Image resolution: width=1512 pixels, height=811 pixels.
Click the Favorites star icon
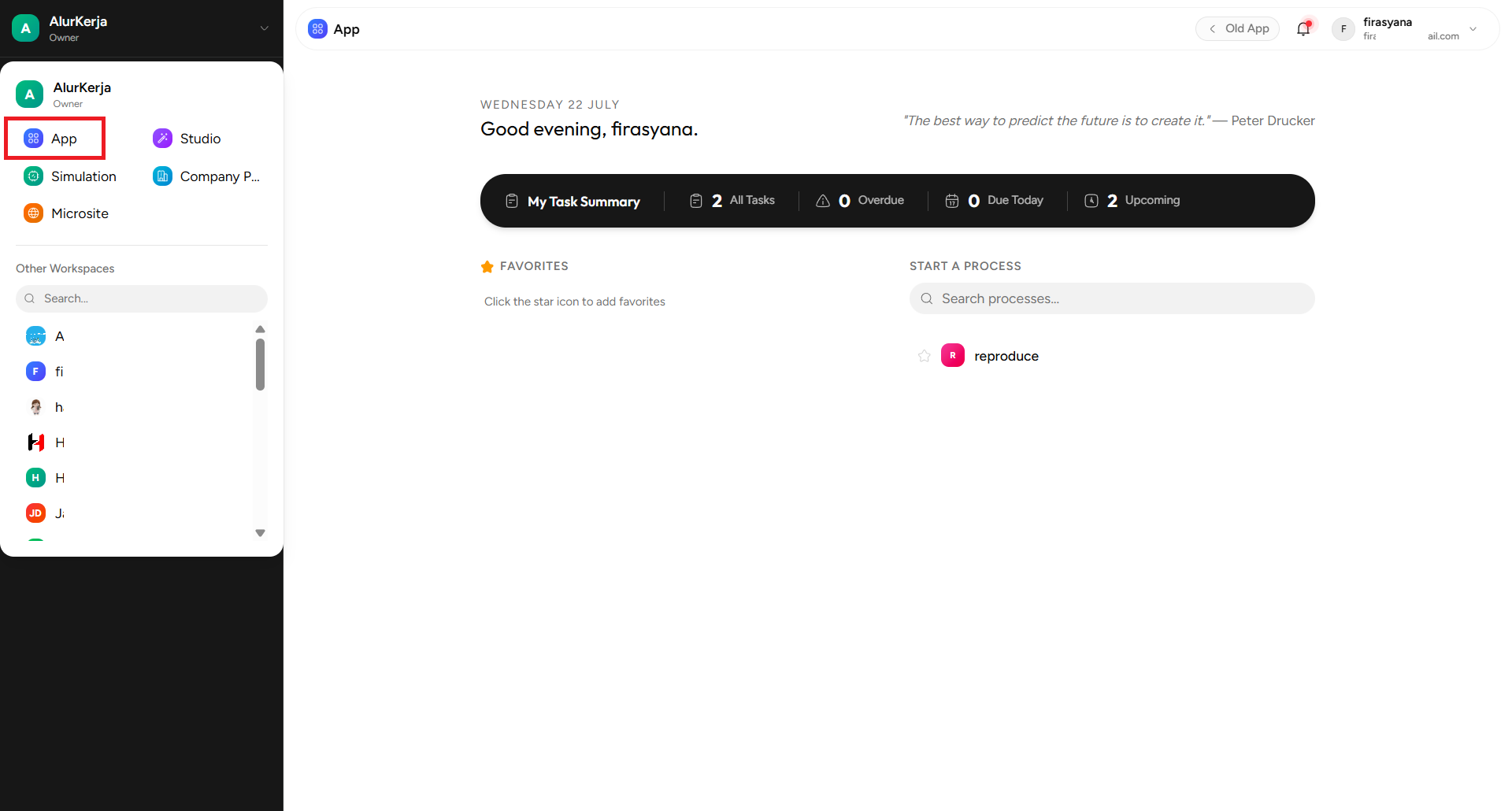(x=487, y=267)
